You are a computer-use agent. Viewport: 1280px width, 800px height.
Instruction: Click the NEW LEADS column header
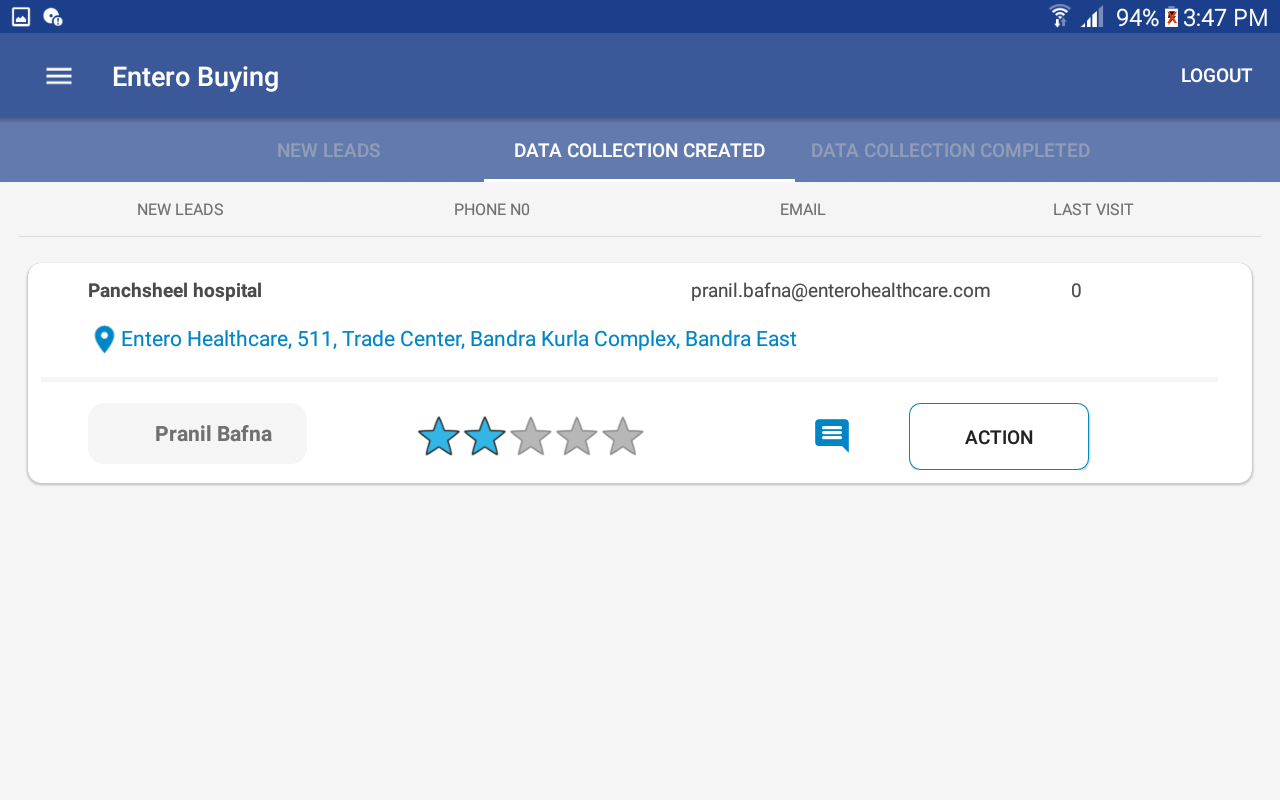pos(180,210)
